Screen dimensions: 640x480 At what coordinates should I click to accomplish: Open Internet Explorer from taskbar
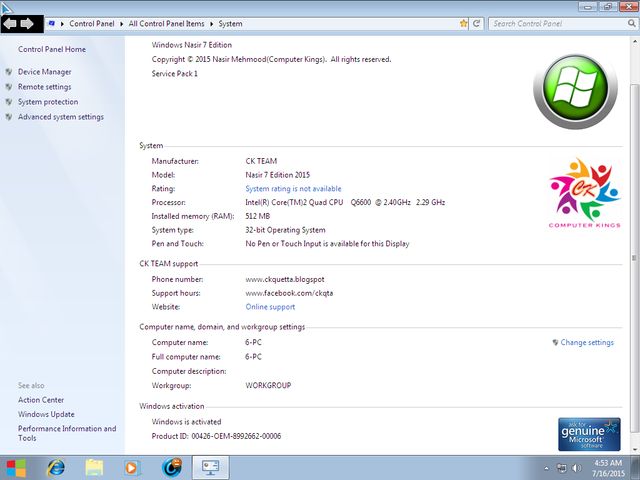(x=56, y=468)
